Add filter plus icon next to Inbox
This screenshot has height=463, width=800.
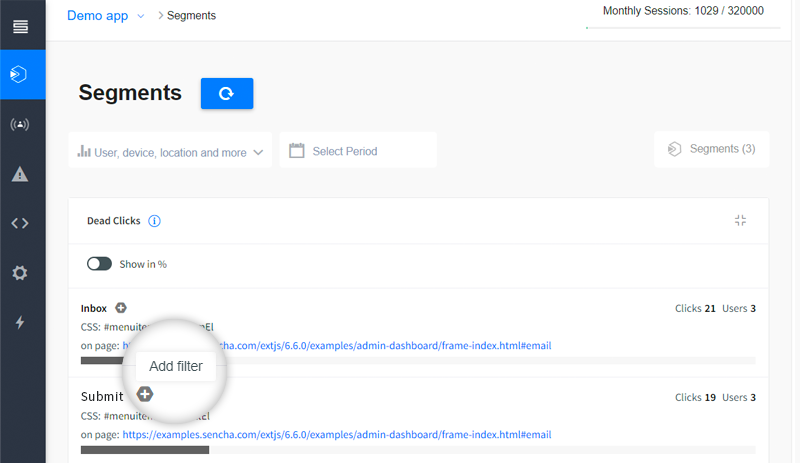pyautogui.click(x=121, y=308)
